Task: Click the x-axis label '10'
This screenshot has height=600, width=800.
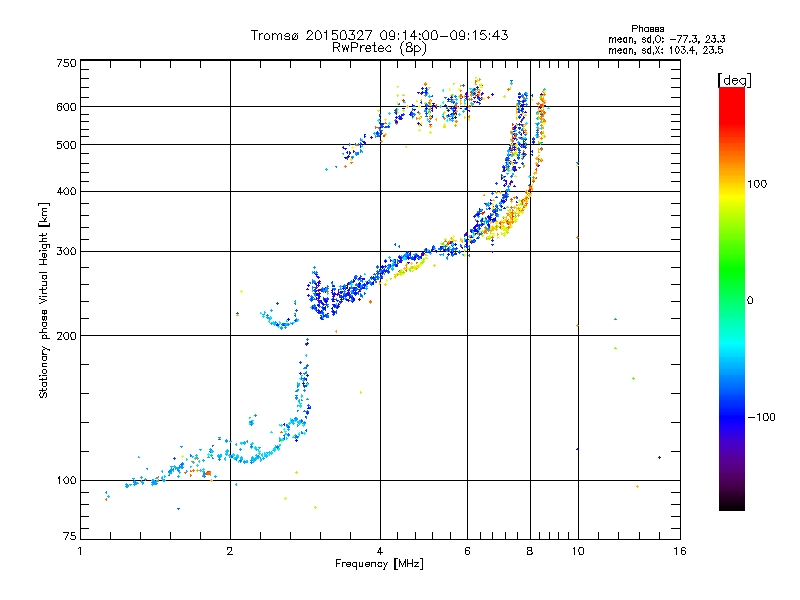Action: (x=578, y=551)
